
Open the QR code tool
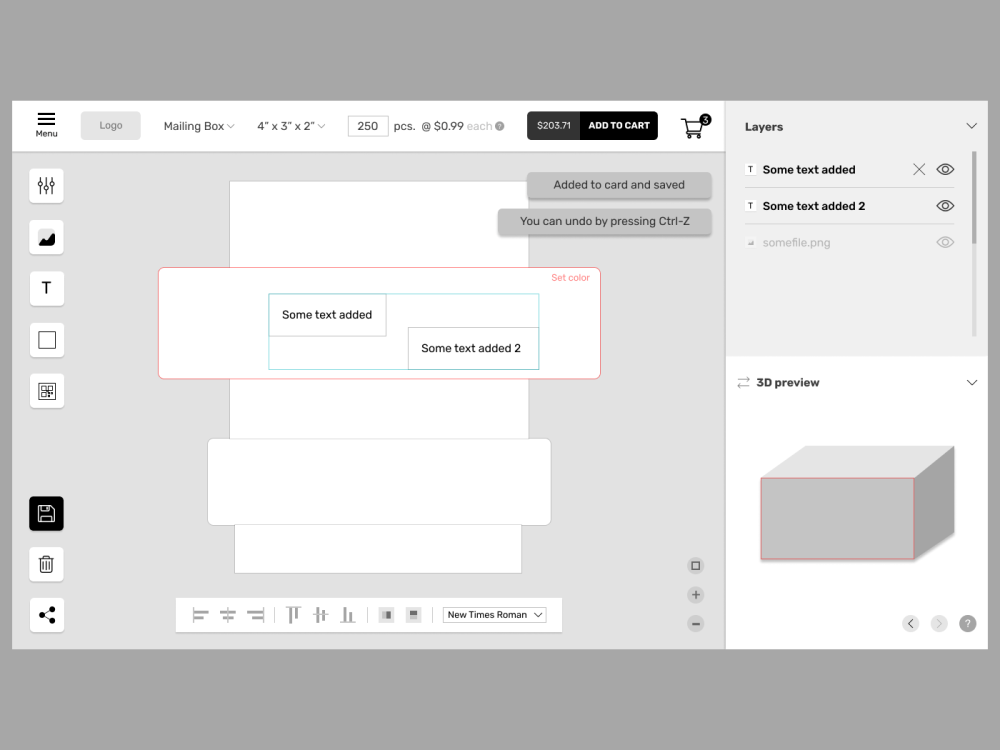pos(46,390)
